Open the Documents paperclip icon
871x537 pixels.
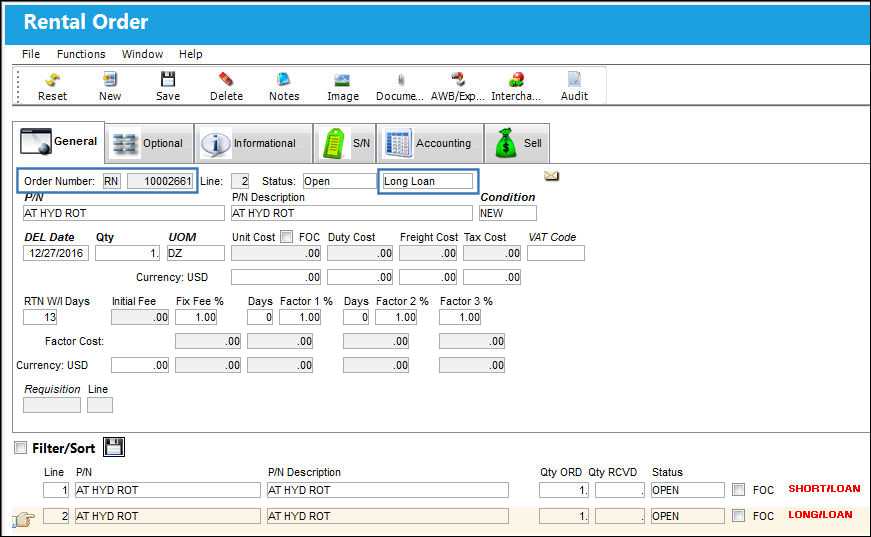click(x=401, y=80)
